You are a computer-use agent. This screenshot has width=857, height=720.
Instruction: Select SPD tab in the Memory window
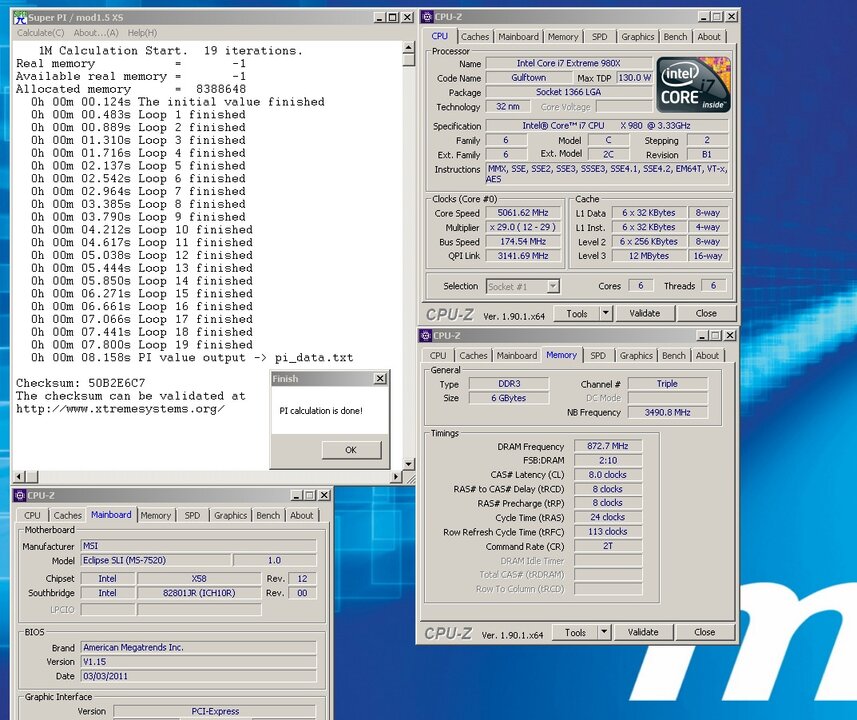598,355
